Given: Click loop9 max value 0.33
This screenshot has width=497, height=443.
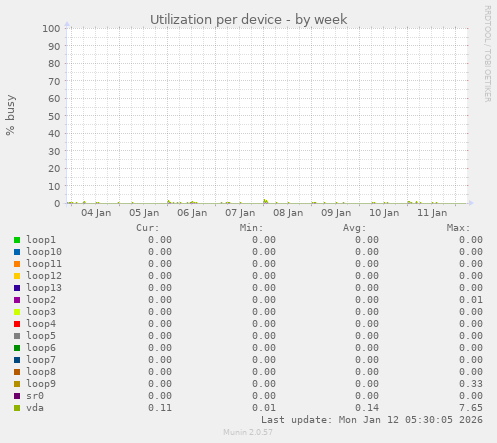Looking at the screenshot, I should 471,384.
